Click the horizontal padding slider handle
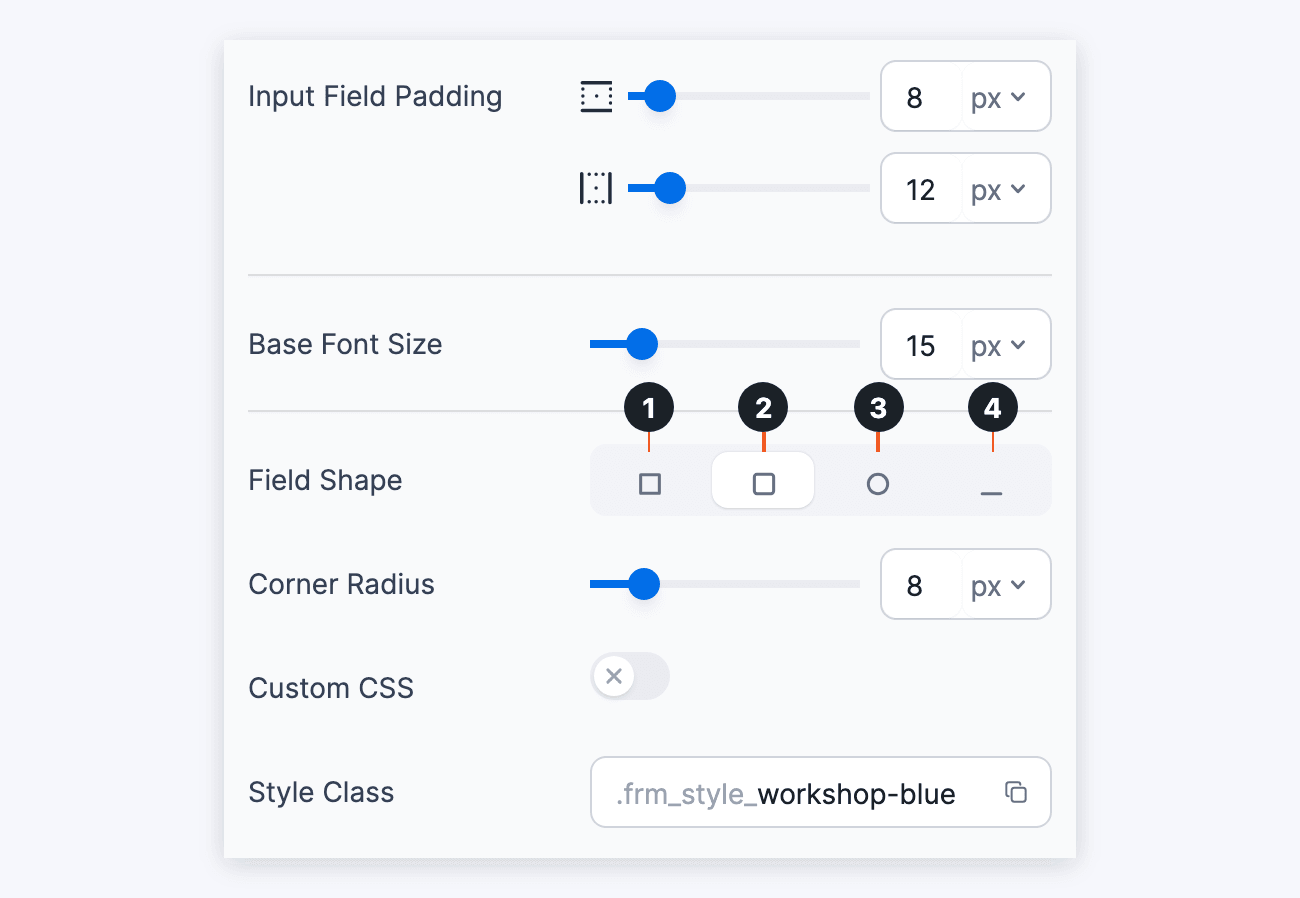 [x=670, y=188]
